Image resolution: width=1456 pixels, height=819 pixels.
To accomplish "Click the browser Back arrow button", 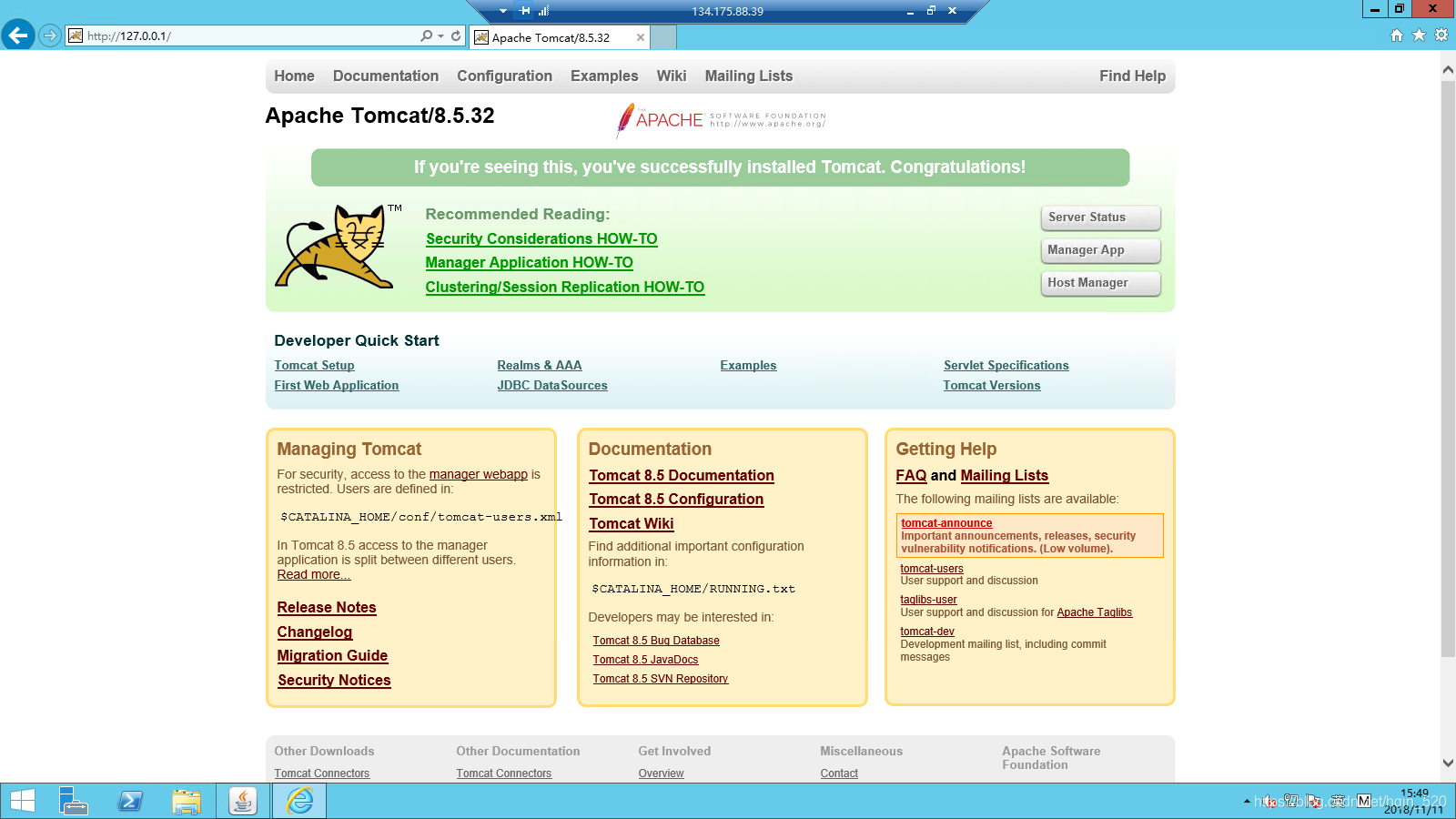I will click(18, 35).
